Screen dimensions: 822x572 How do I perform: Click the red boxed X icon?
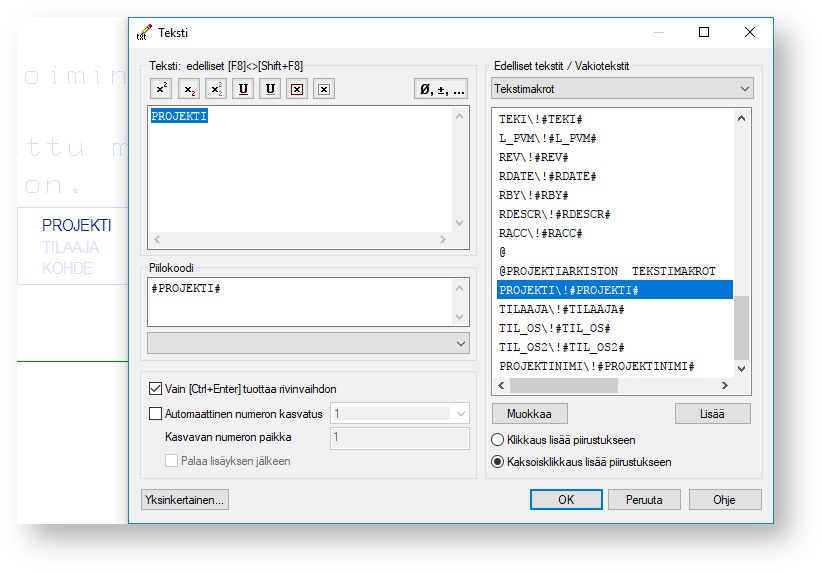click(296, 89)
